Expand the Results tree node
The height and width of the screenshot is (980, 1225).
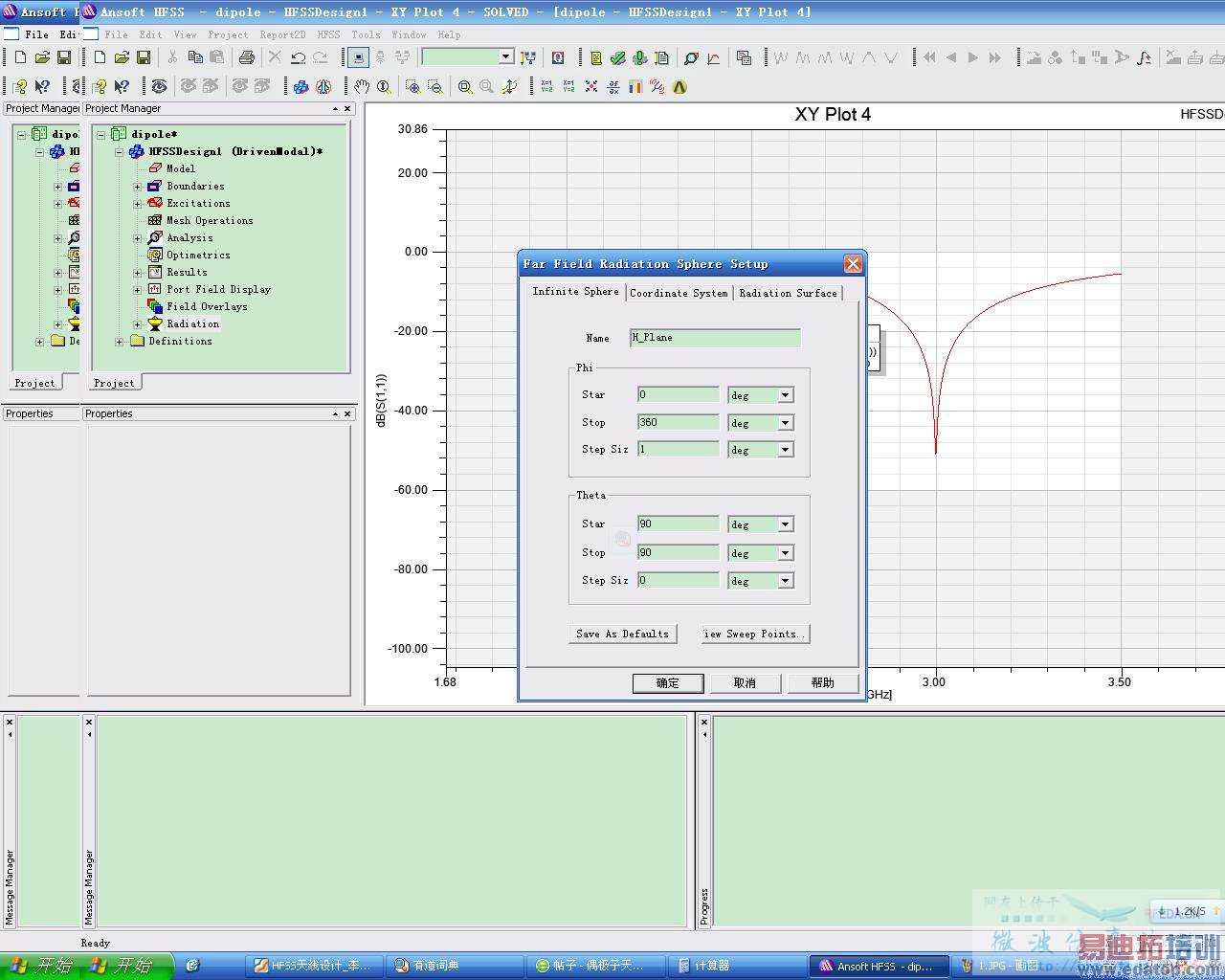[137, 273]
